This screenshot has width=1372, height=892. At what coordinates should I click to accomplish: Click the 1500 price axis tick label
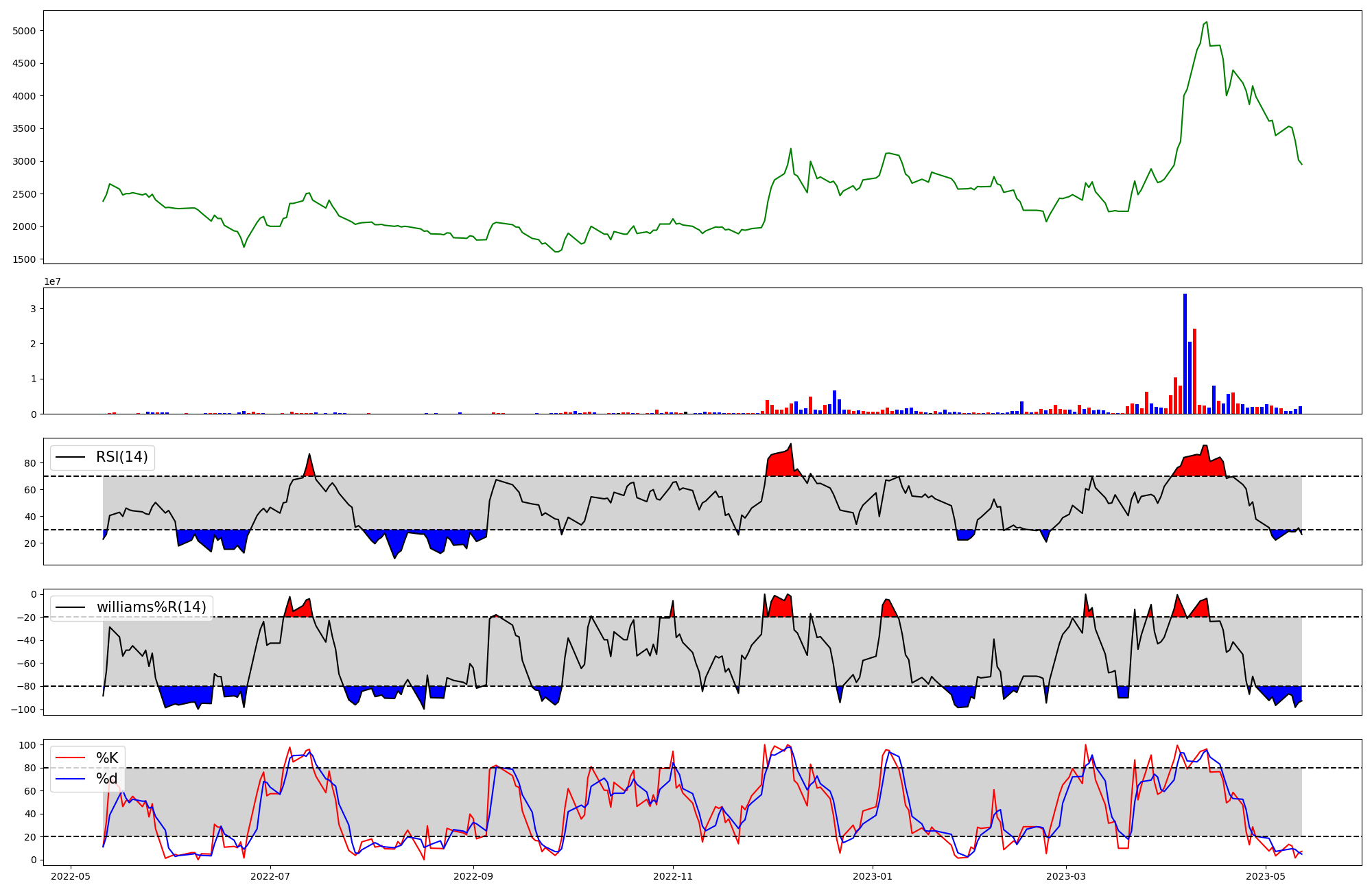coord(24,259)
